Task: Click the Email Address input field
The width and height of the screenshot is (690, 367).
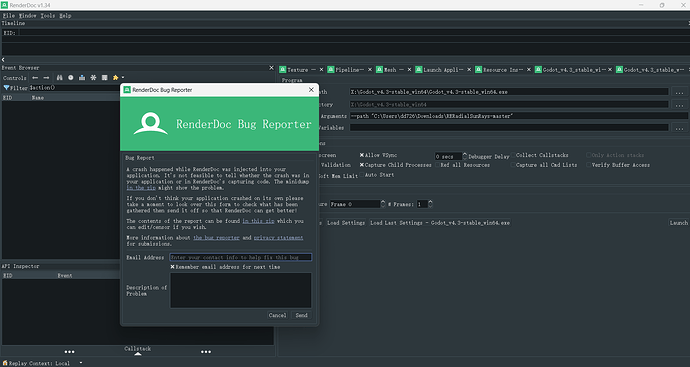Action: (241, 257)
